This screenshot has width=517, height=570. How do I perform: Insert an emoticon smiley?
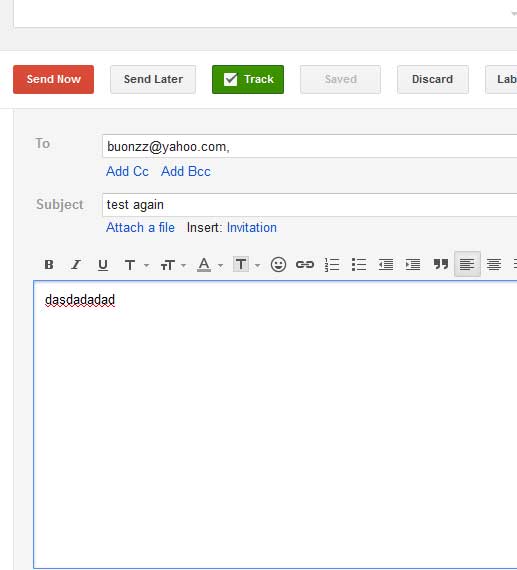(278, 264)
